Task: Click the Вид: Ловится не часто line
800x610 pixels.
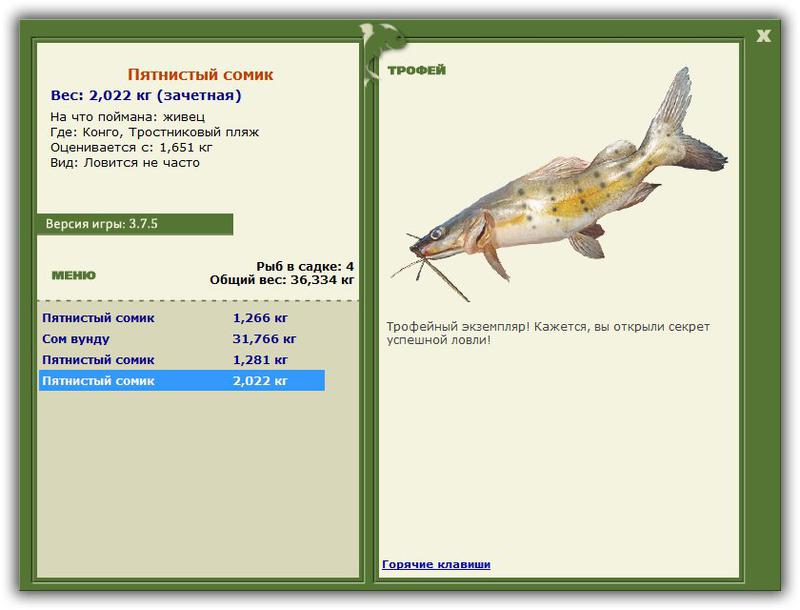Action: (125, 163)
